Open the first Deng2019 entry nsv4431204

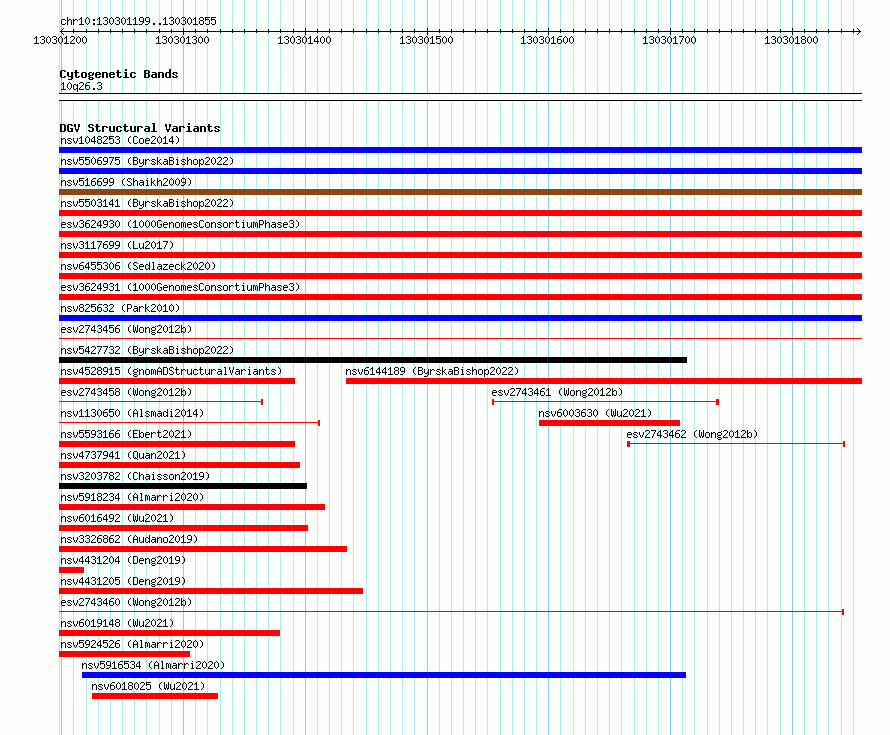(123, 560)
